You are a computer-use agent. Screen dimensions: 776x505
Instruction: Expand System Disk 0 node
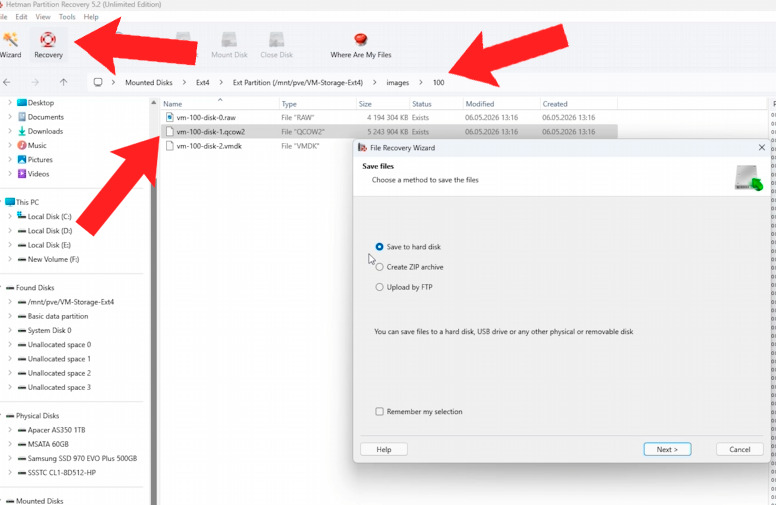pyautogui.click(x=10, y=330)
